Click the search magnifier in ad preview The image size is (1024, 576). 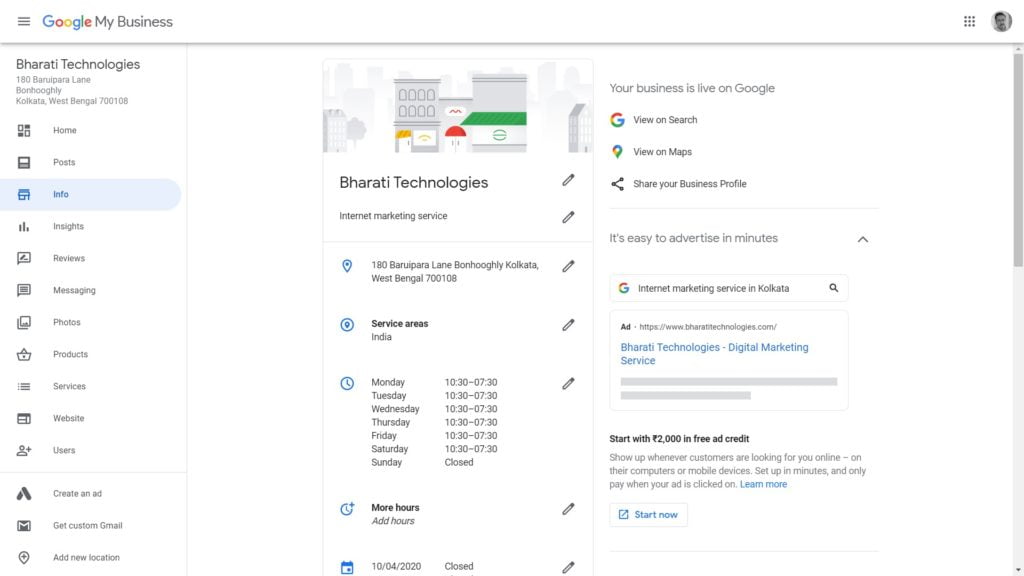click(x=833, y=288)
